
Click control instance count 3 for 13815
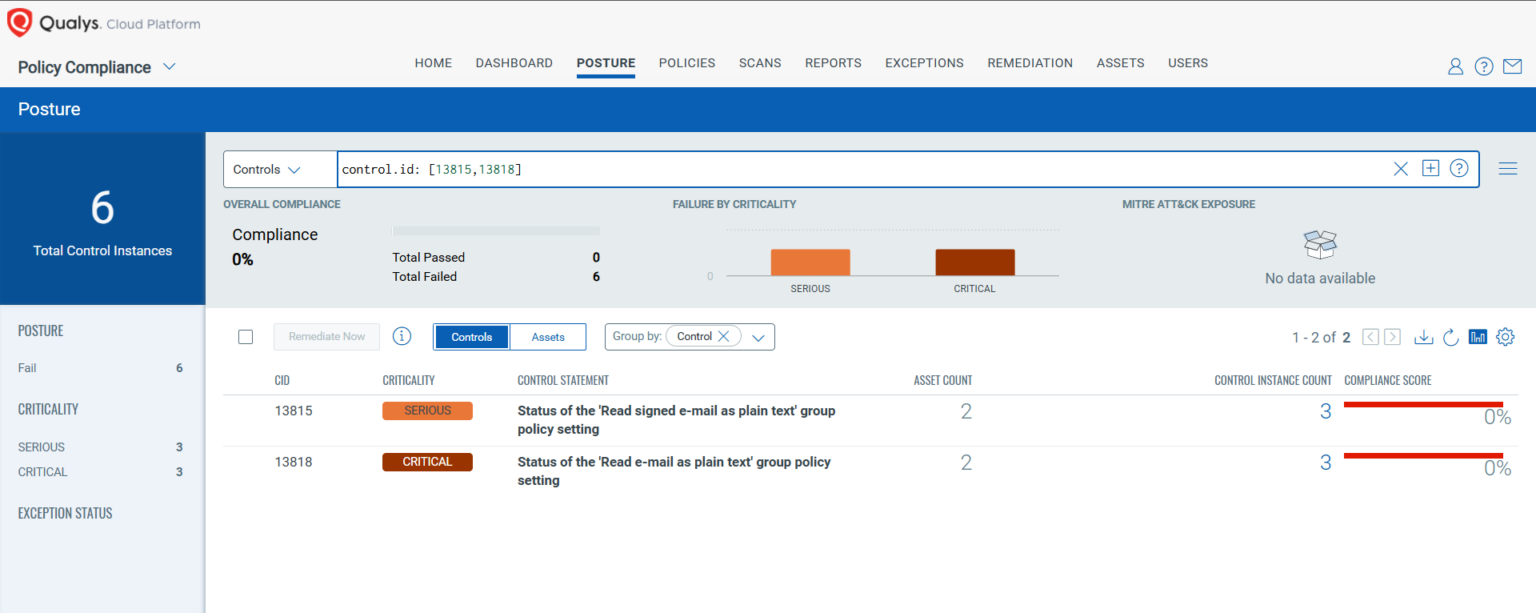click(1326, 411)
